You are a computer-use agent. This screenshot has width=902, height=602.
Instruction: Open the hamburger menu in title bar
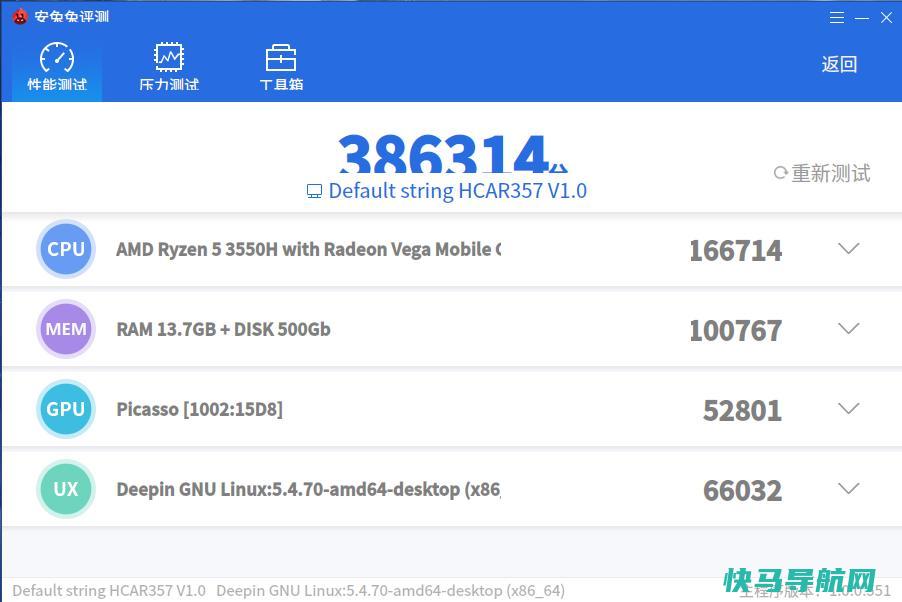coord(837,18)
